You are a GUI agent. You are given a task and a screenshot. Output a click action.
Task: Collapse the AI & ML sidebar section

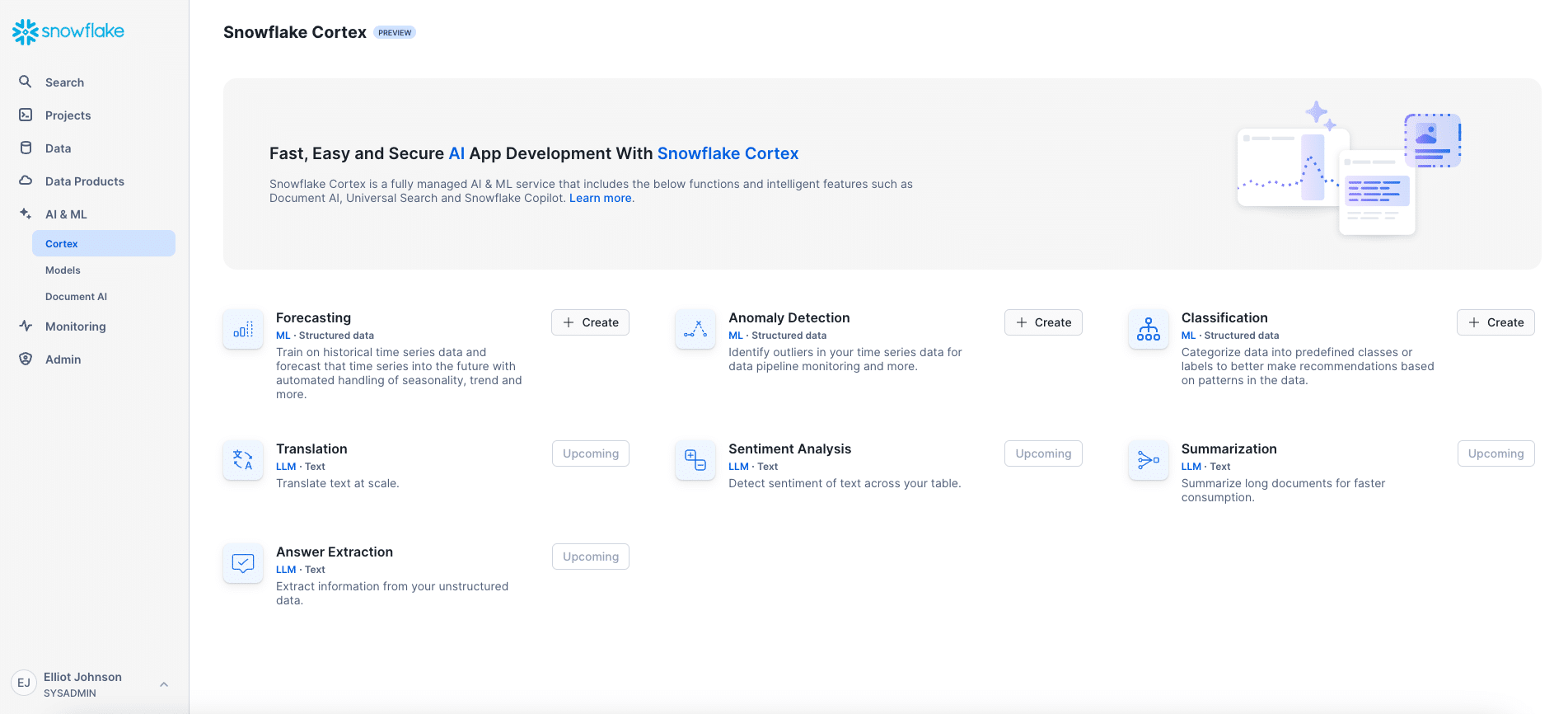coord(66,214)
